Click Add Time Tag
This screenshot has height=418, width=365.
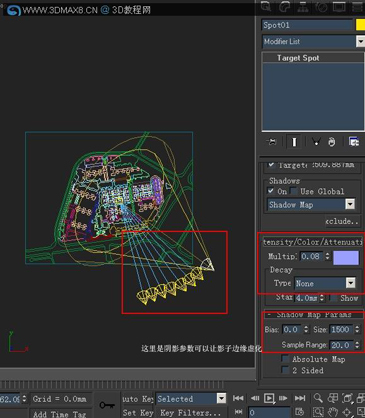(x=59, y=414)
